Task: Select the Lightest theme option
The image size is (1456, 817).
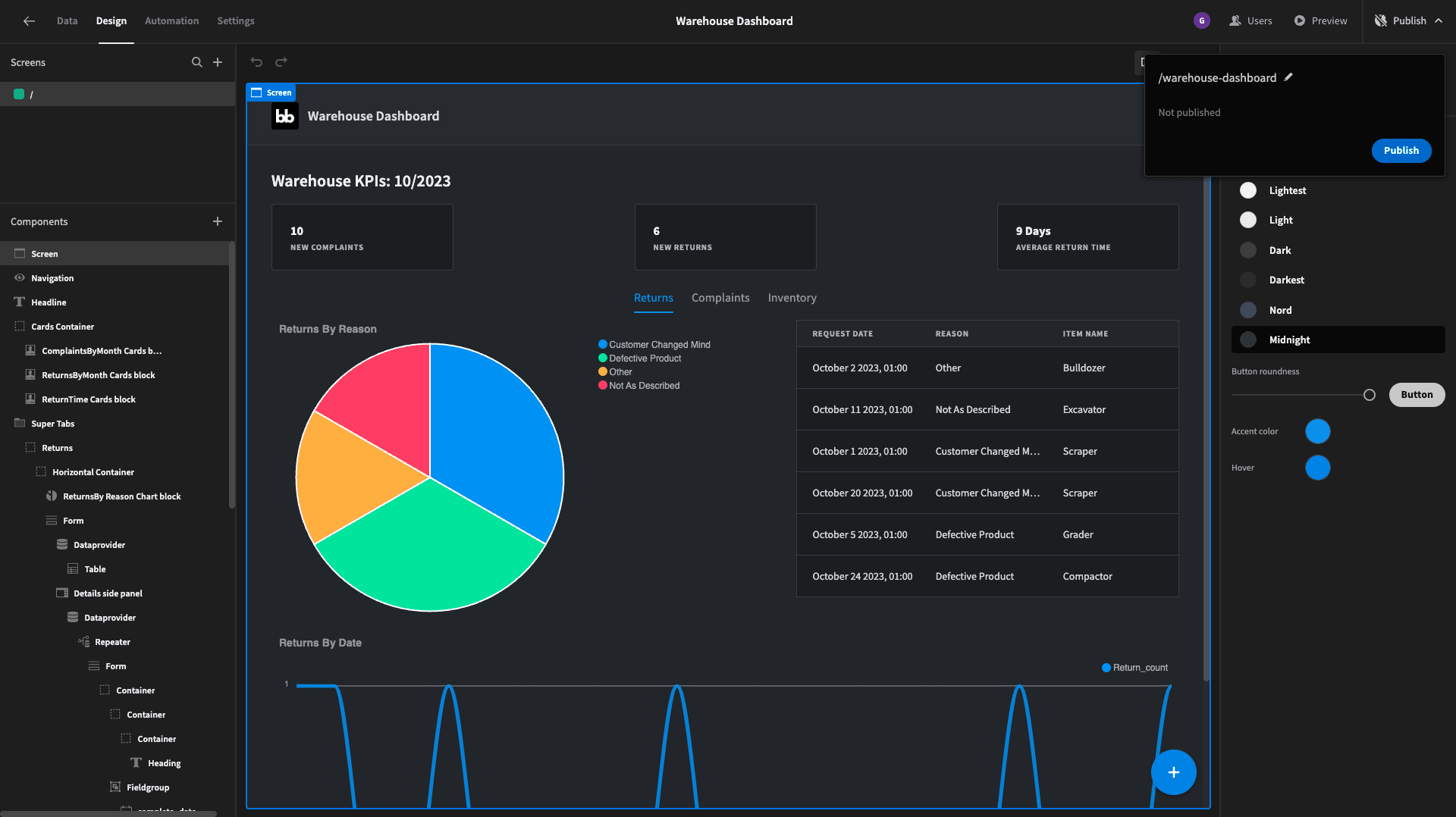Action: (1338, 190)
